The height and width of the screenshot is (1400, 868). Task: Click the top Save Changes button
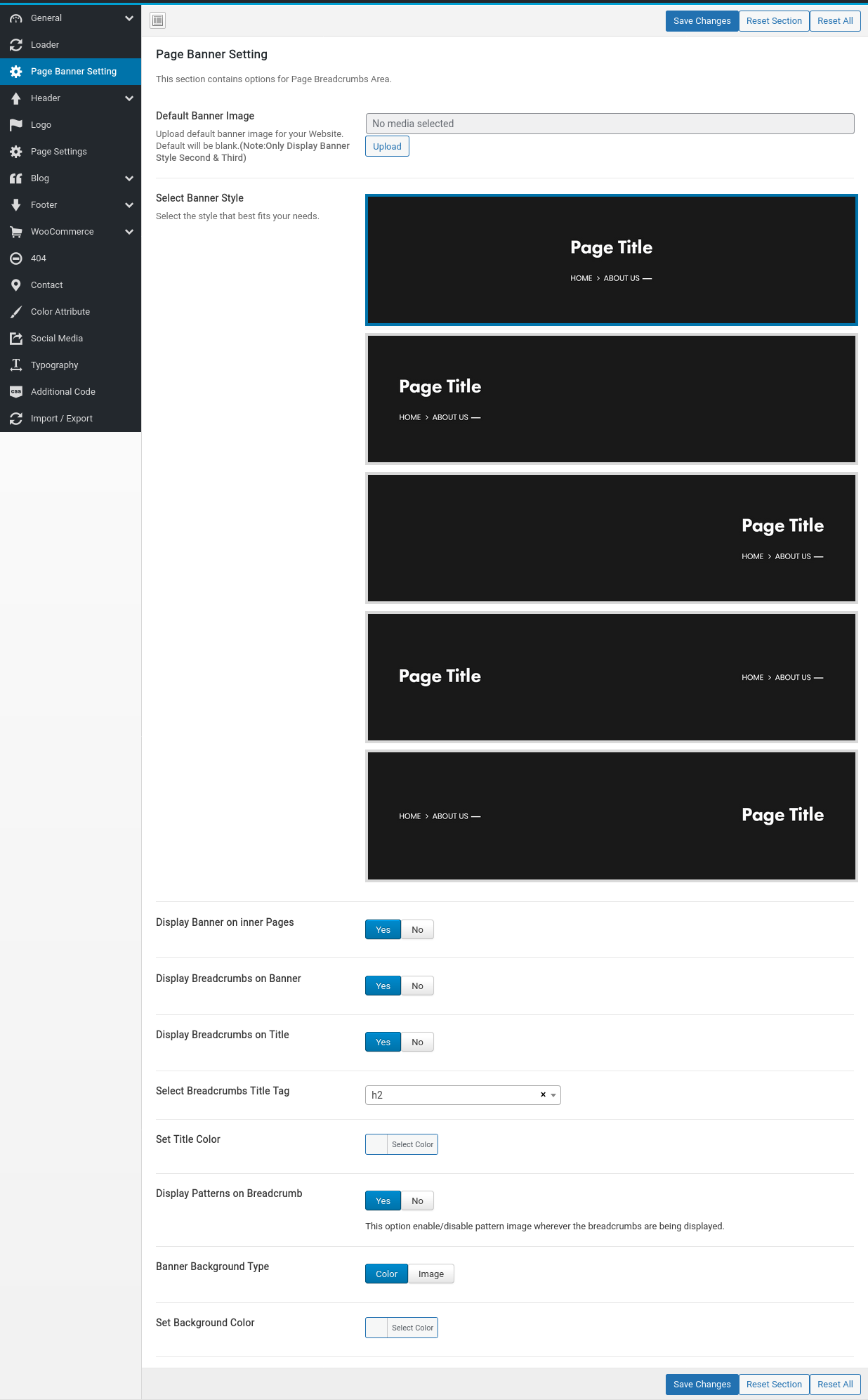pyautogui.click(x=702, y=21)
